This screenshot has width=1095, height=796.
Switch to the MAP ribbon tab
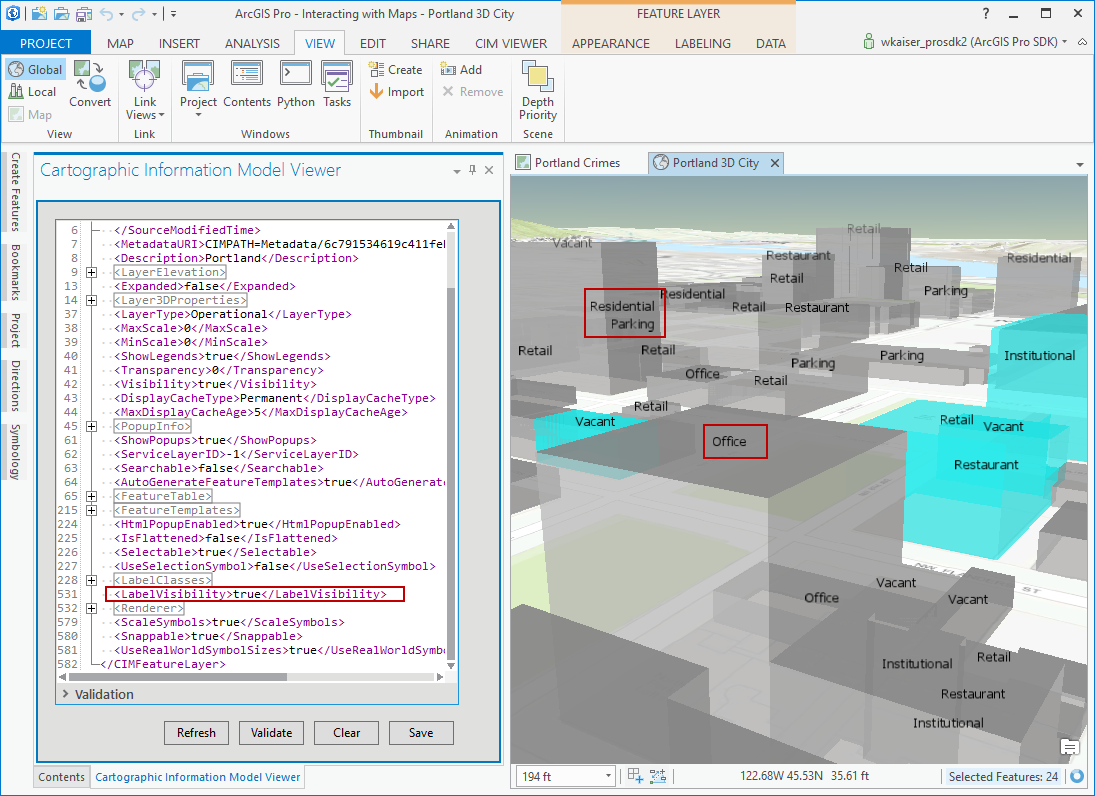(x=120, y=43)
